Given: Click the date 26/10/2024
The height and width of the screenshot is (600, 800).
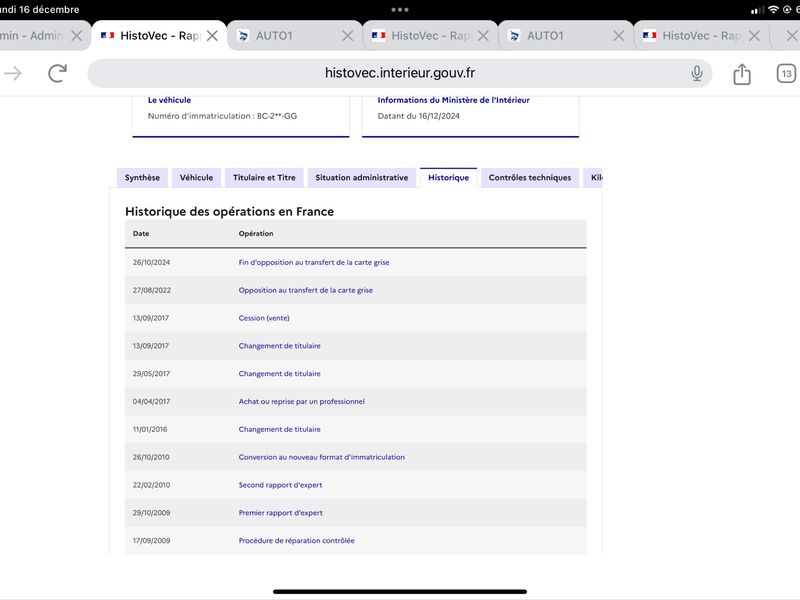Looking at the screenshot, I should [x=152, y=262].
